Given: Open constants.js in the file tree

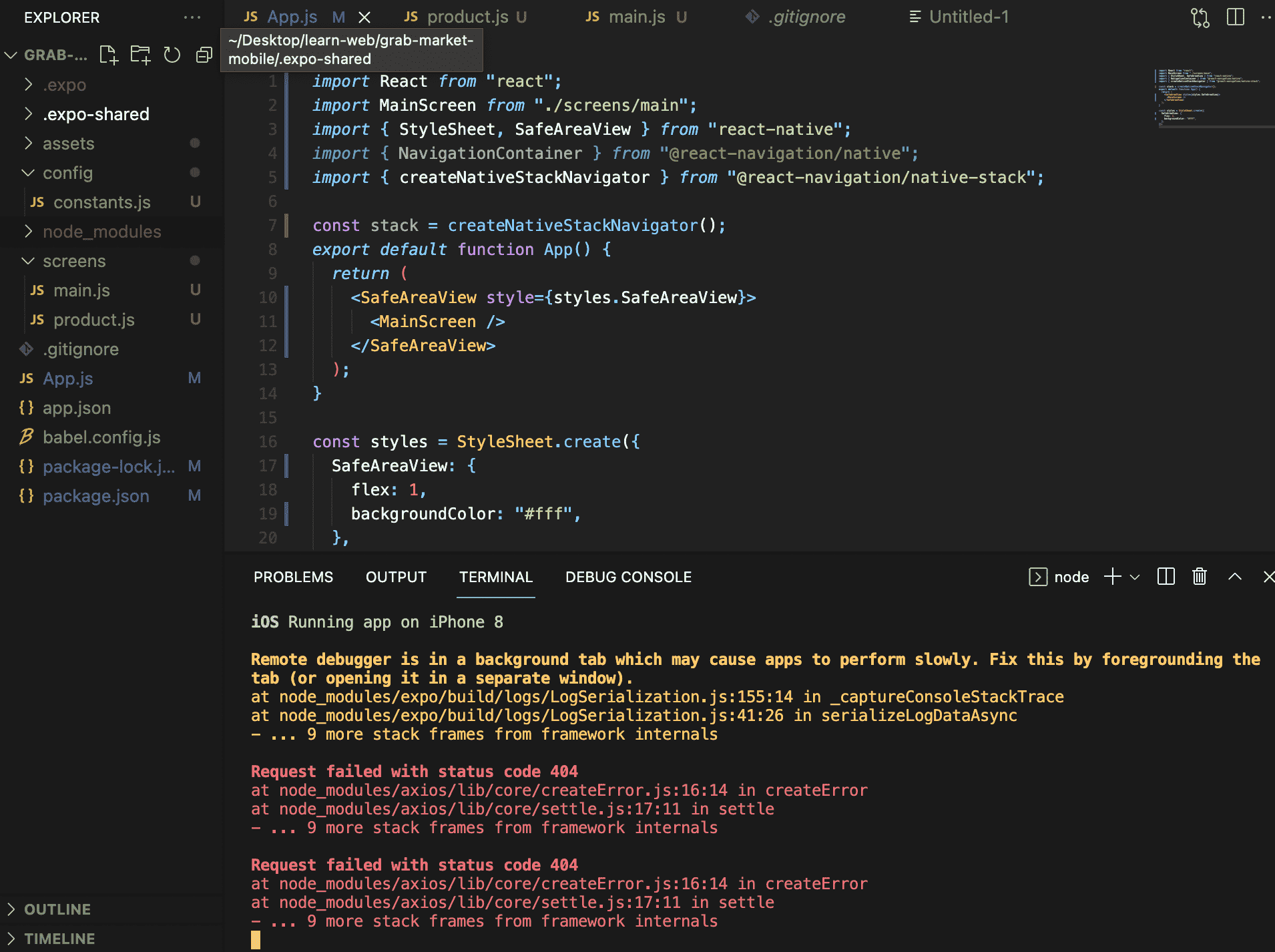Looking at the screenshot, I should (101, 202).
